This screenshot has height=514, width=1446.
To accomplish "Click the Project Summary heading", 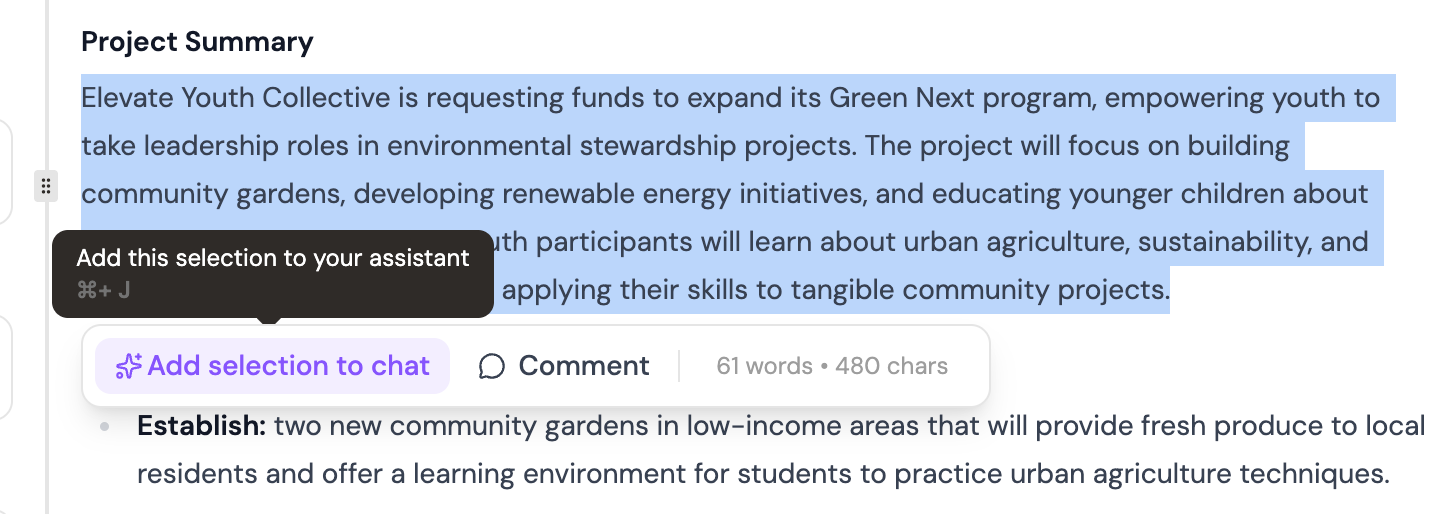I will point(197,42).
